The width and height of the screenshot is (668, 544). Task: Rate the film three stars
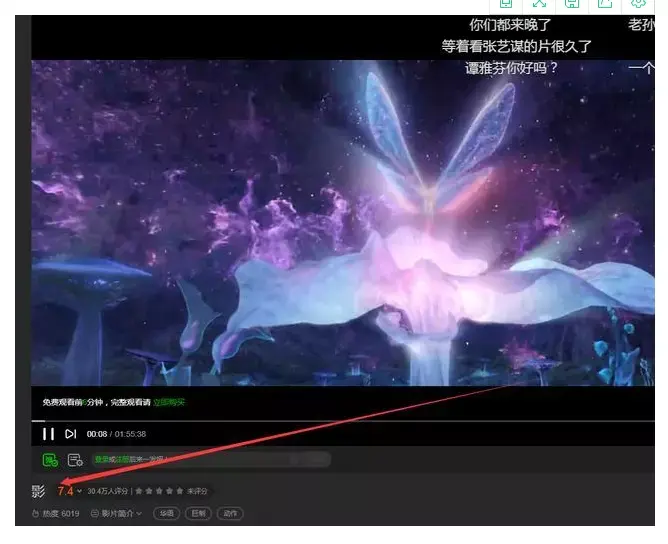[159, 491]
